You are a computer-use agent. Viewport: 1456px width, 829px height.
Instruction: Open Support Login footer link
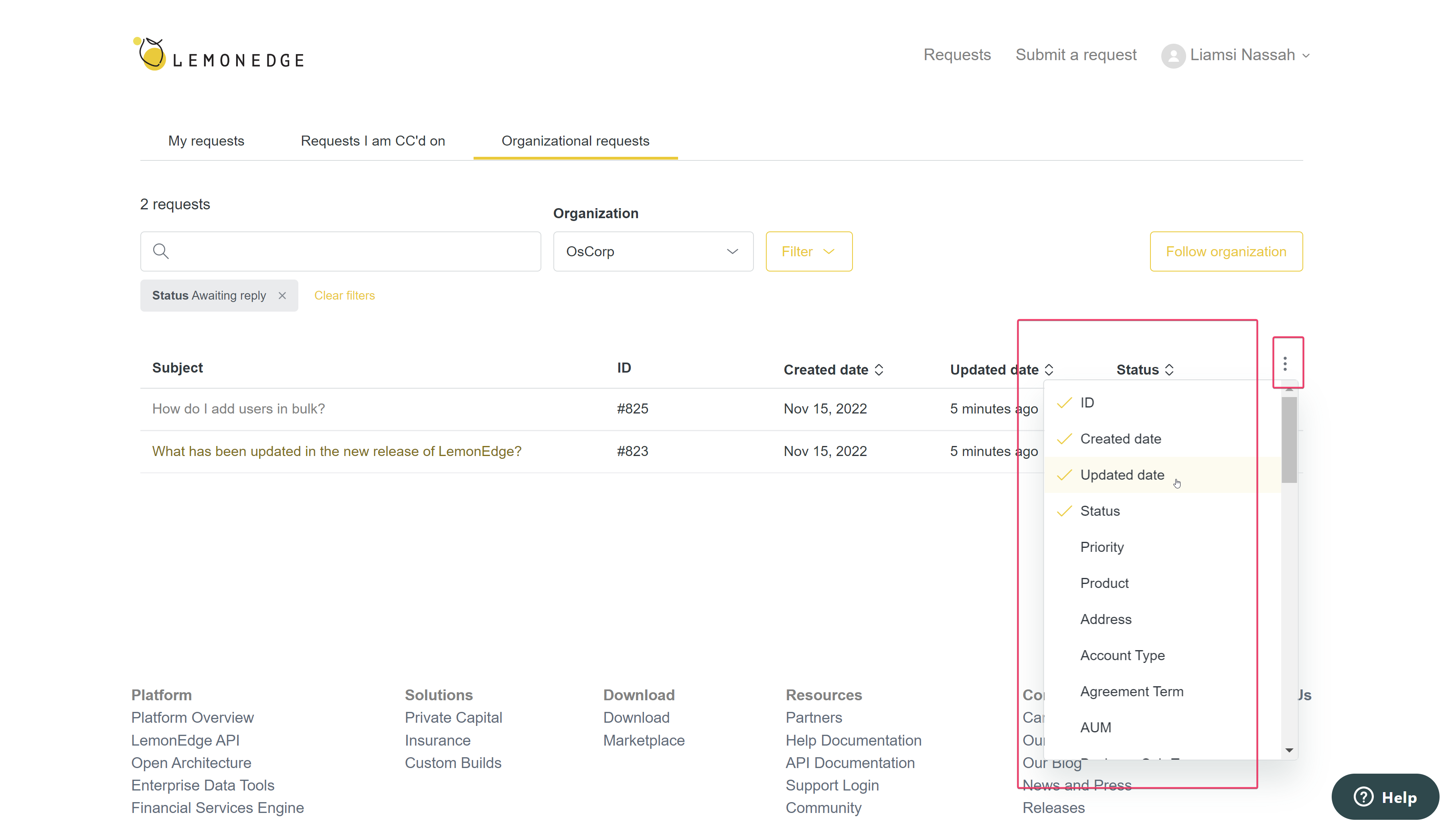pos(832,785)
